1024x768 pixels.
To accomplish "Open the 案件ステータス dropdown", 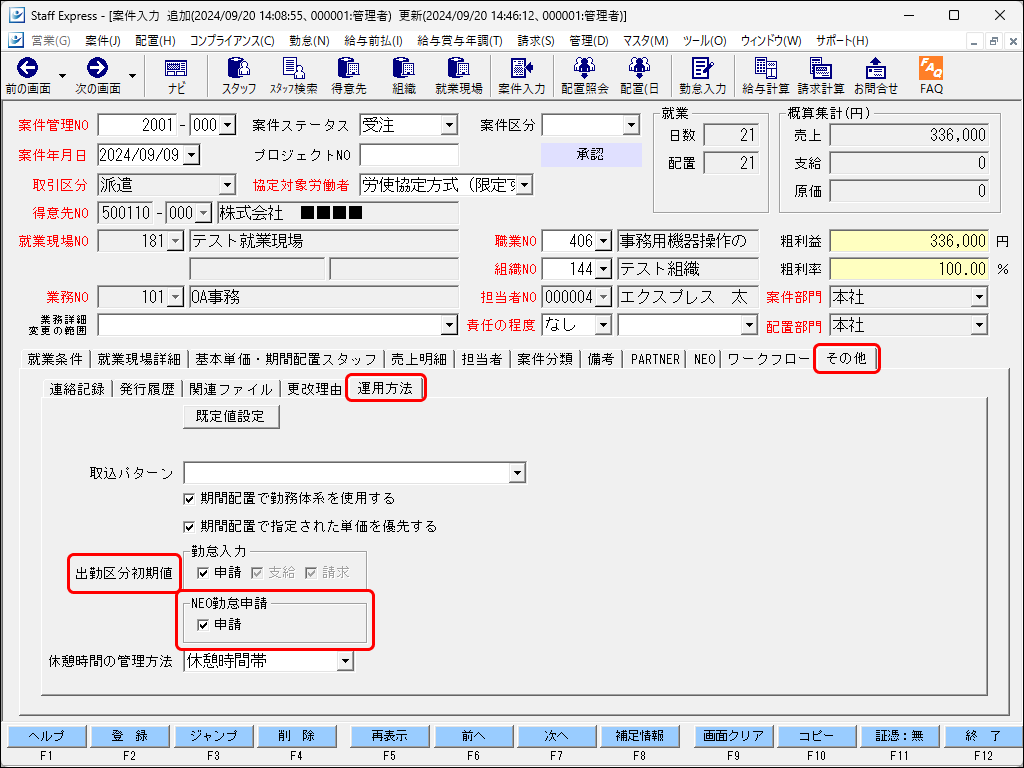I will (x=449, y=125).
